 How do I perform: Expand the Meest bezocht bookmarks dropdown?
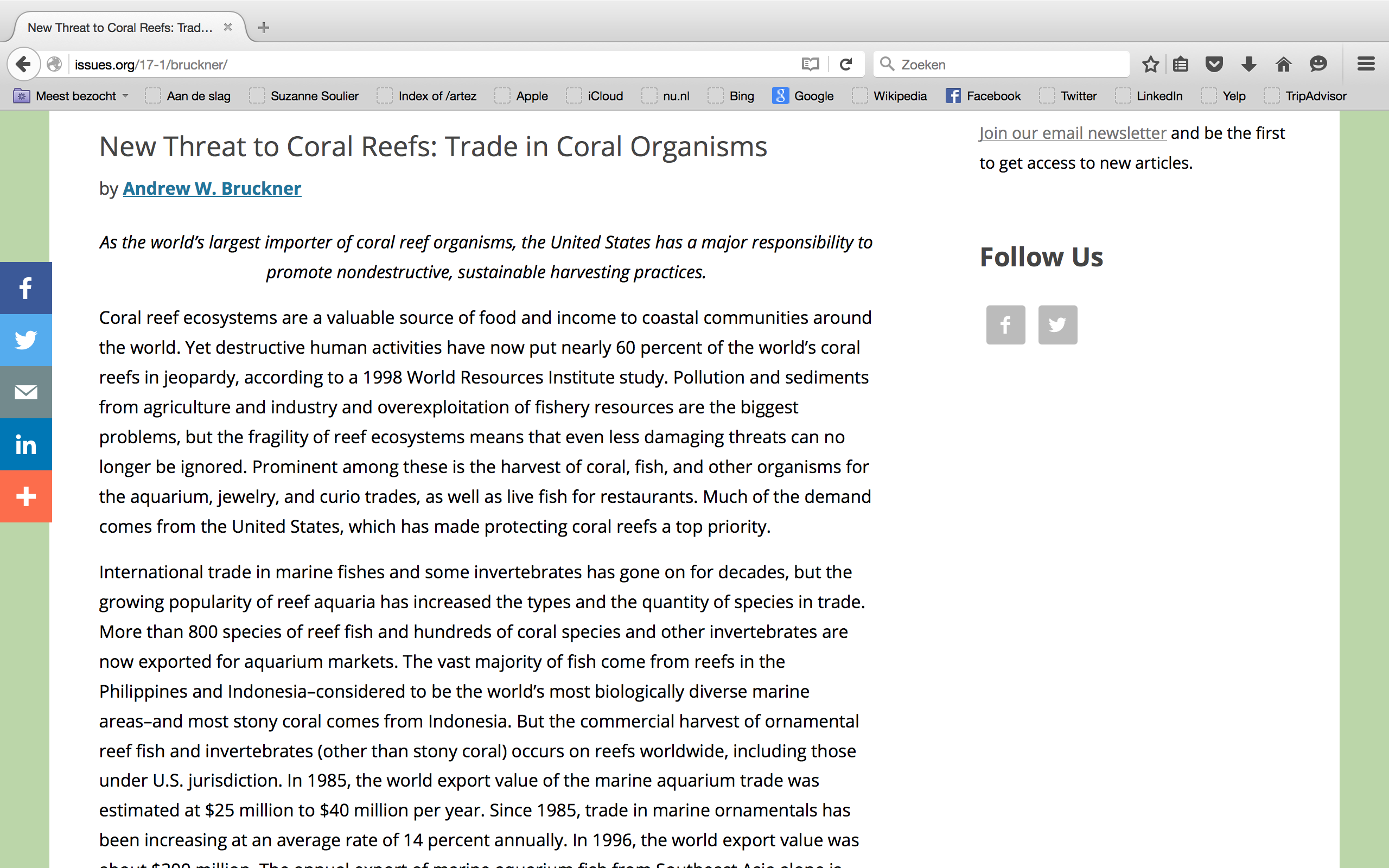pos(72,96)
